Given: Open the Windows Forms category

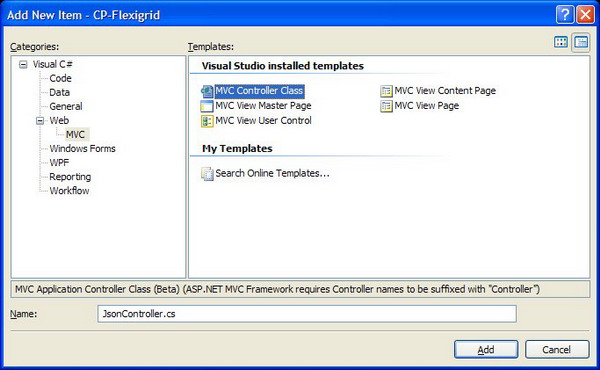Looking at the screenshot, I should [x=82, y=148].
